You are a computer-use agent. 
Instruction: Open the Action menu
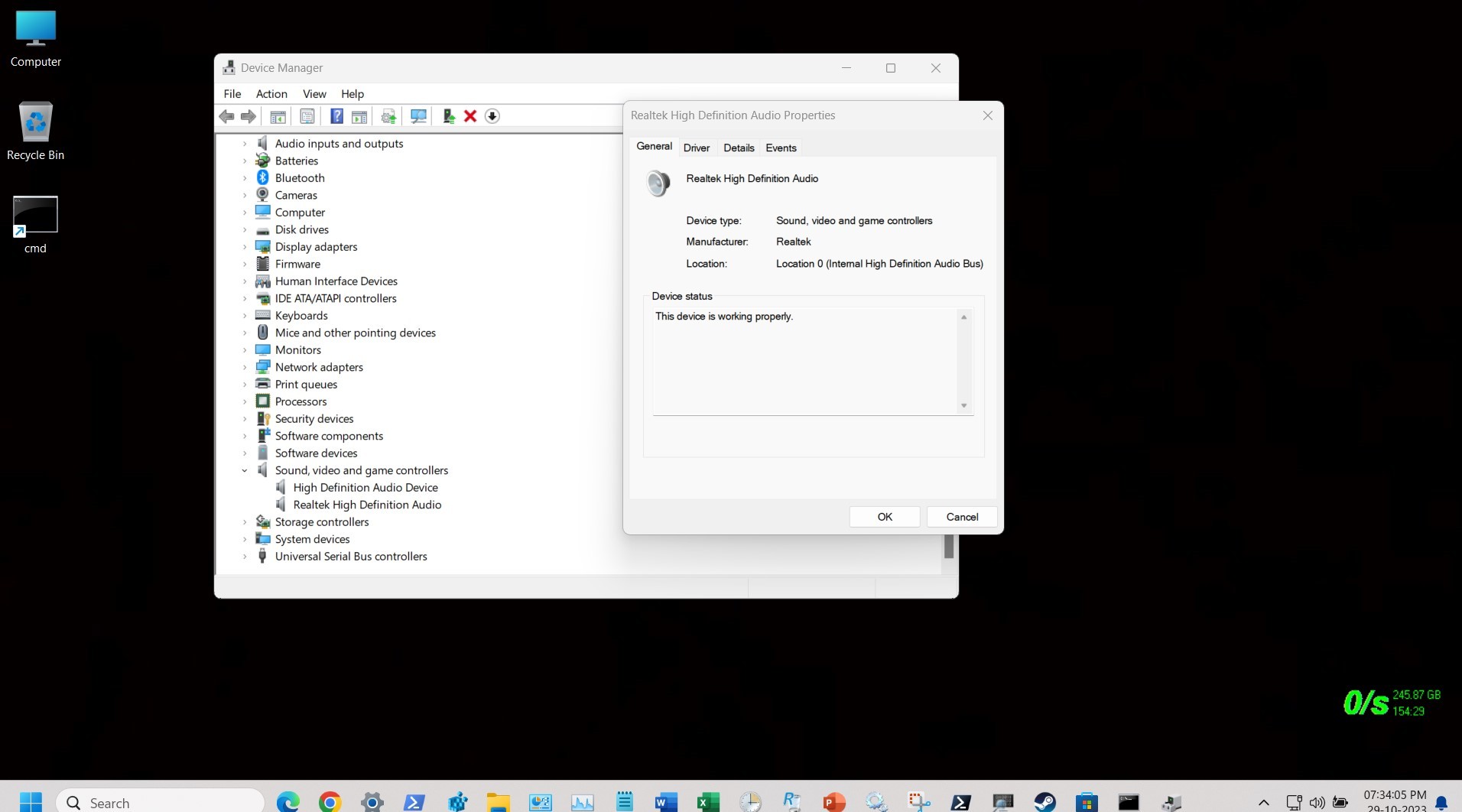[x=271, y=94]
